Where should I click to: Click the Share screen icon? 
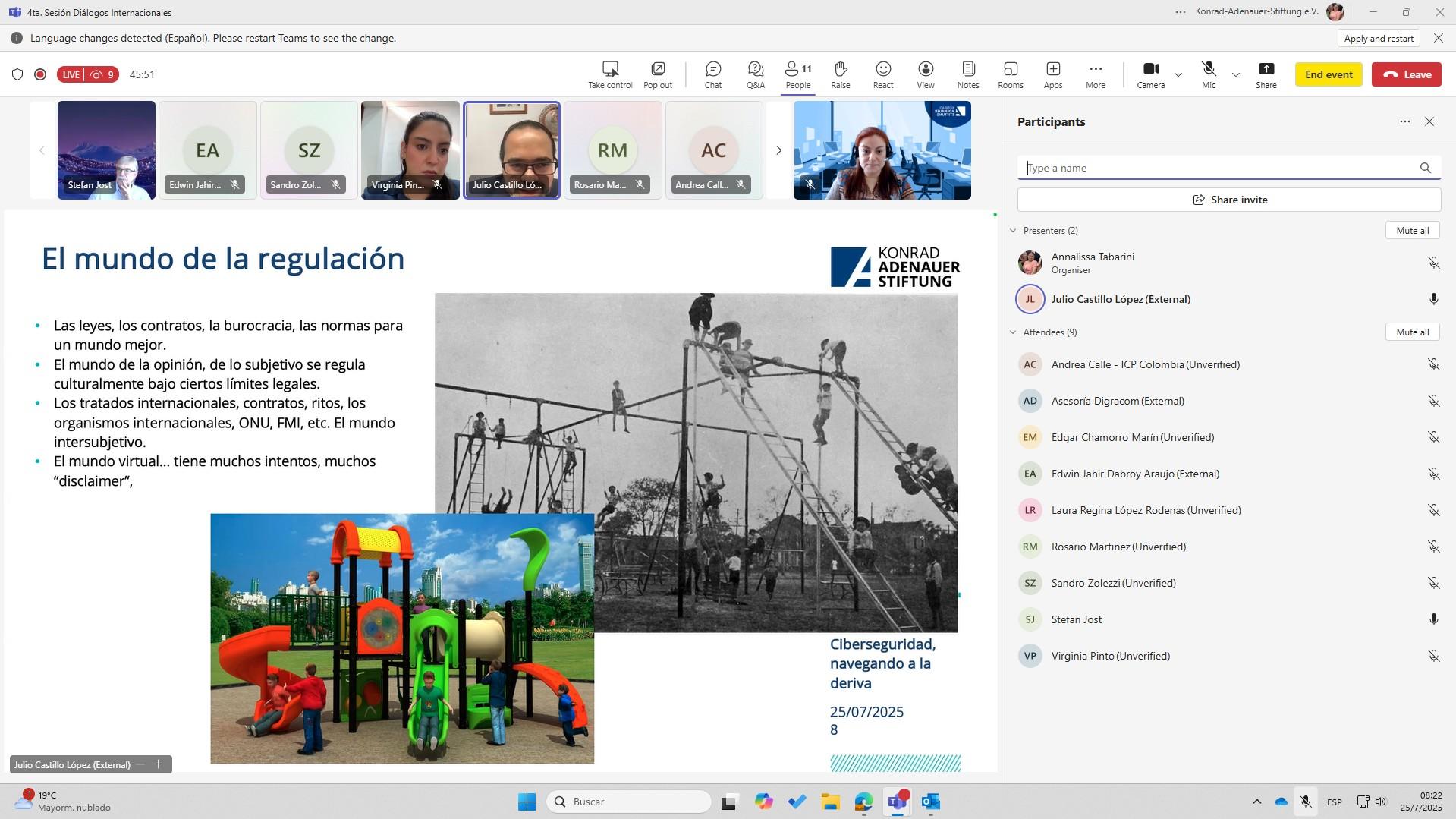(1266, 74)
